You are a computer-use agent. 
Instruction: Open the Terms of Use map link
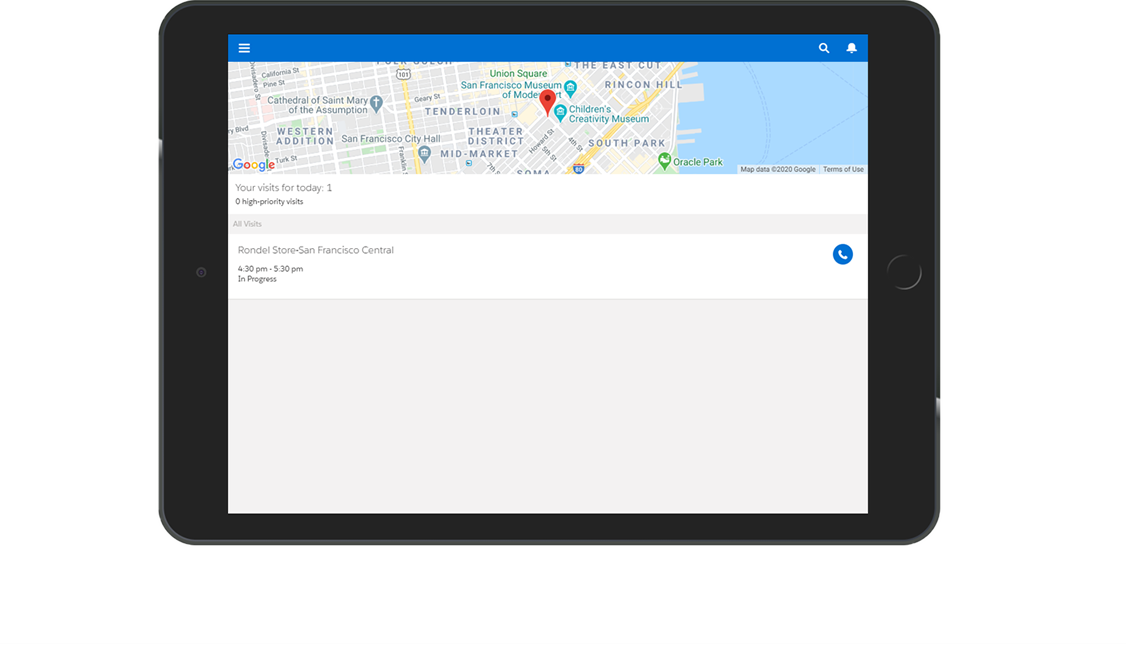tap(843, 170)
